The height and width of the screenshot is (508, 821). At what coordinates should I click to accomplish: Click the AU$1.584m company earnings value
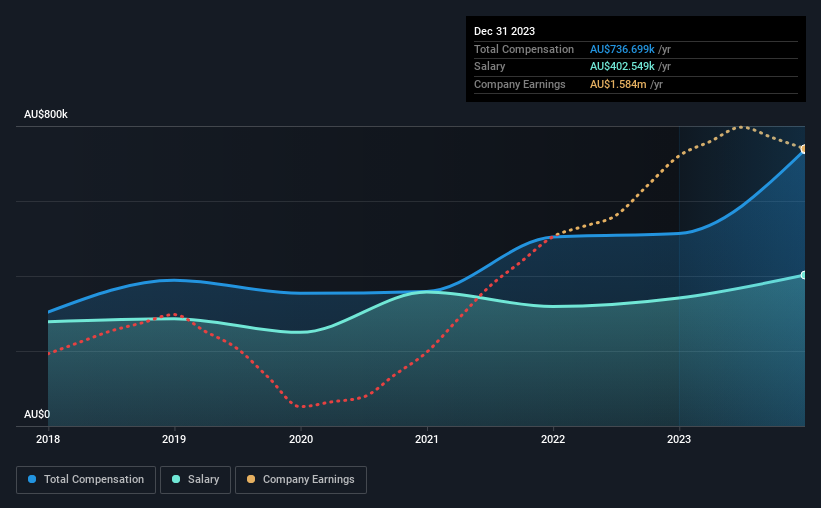tap(618, 84)
